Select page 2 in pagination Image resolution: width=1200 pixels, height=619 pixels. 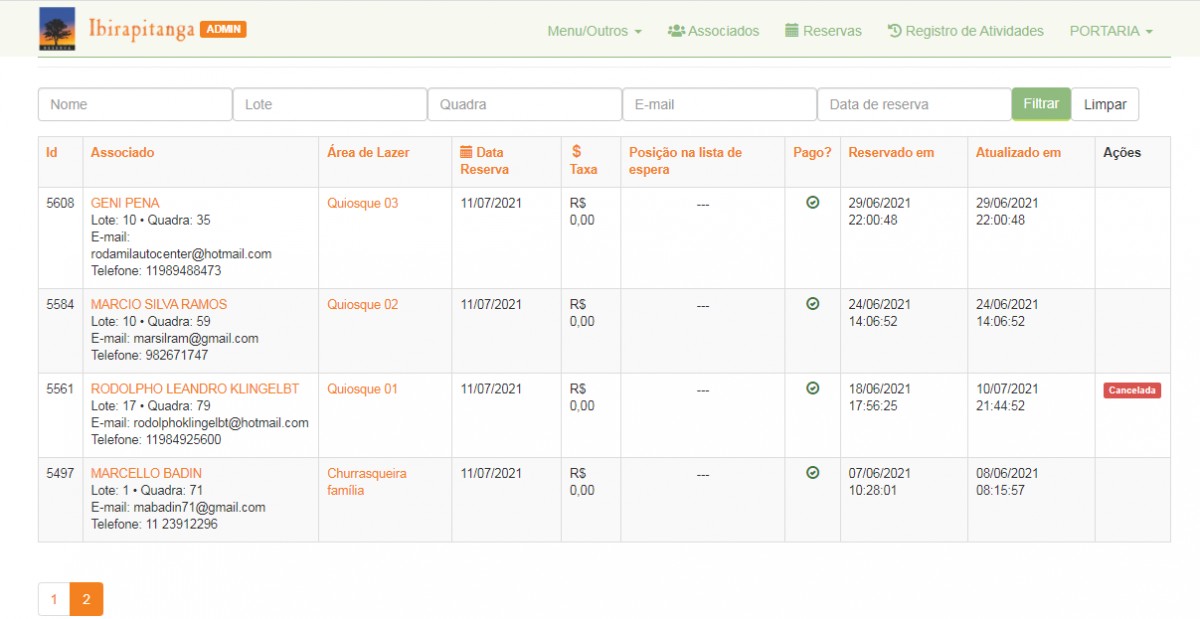(x=86, y=599)
